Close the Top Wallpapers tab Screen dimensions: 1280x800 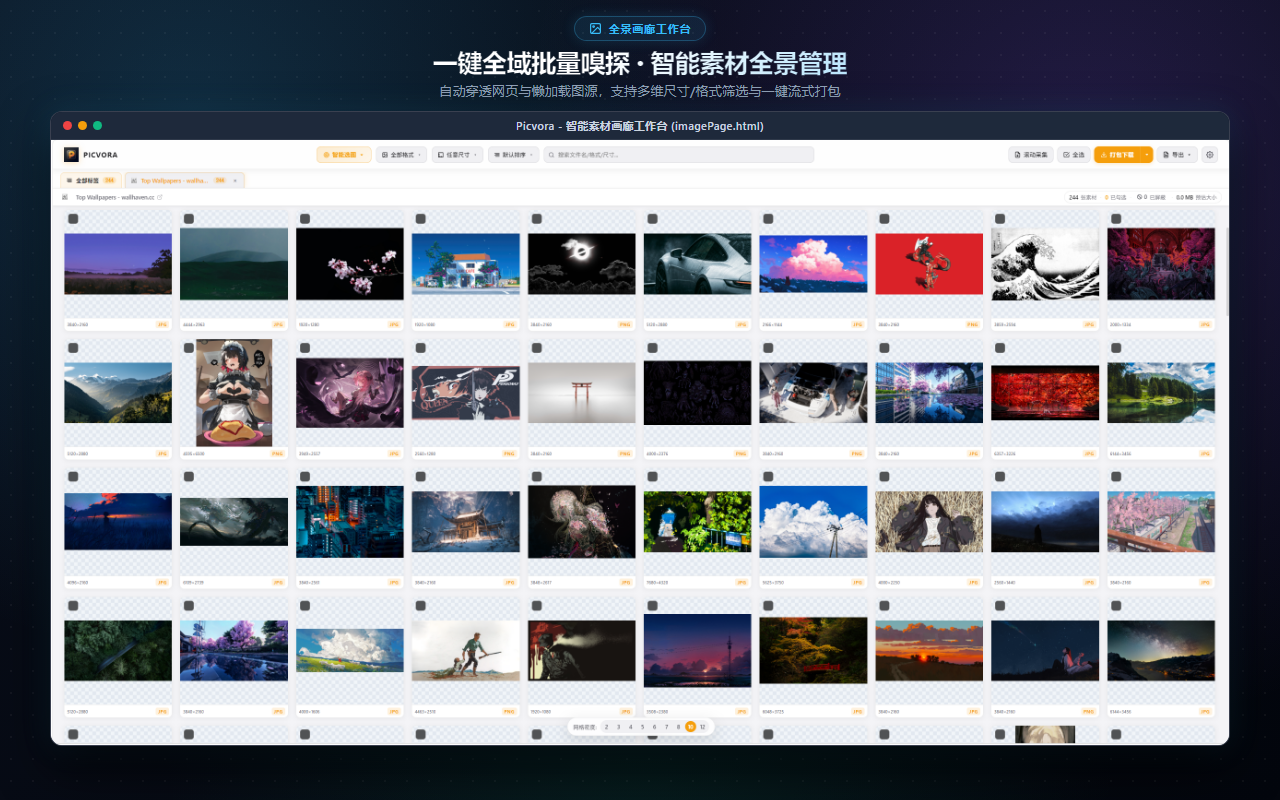click(x=235, y=181)
